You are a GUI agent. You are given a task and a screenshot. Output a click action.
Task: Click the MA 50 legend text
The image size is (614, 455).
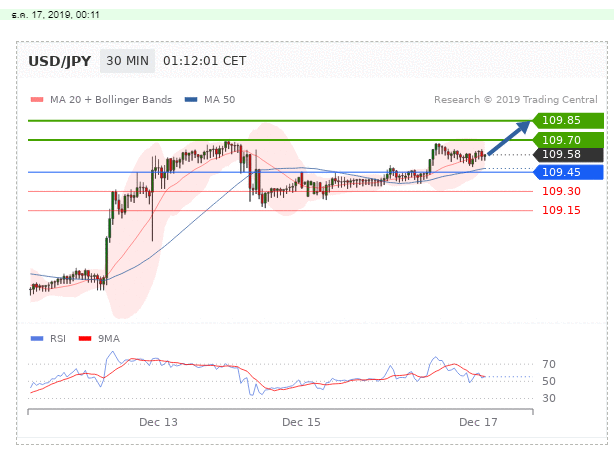pos(219,99)
